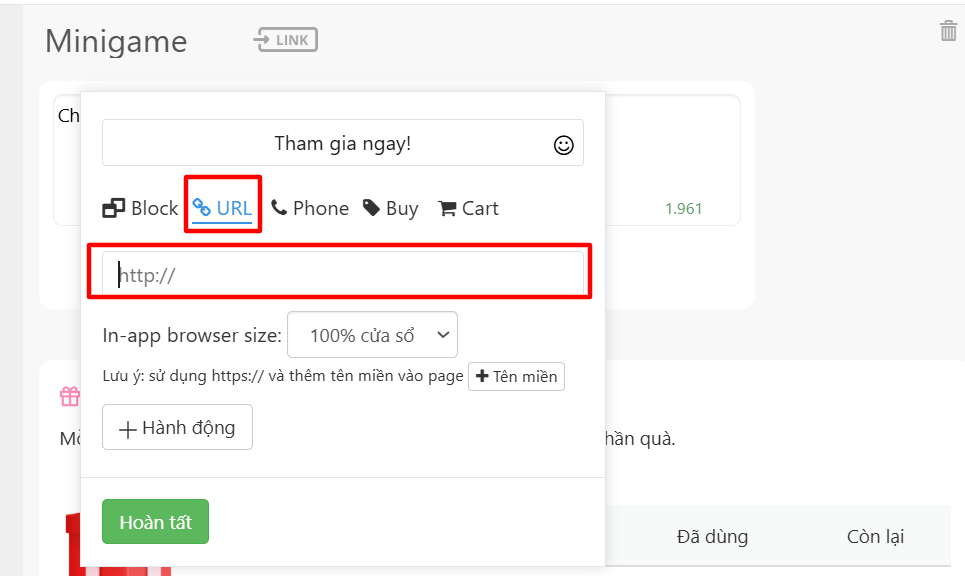Click the + Hành động button
The image size is (965, 576).
pyautogui.click(x=177, y=427)
